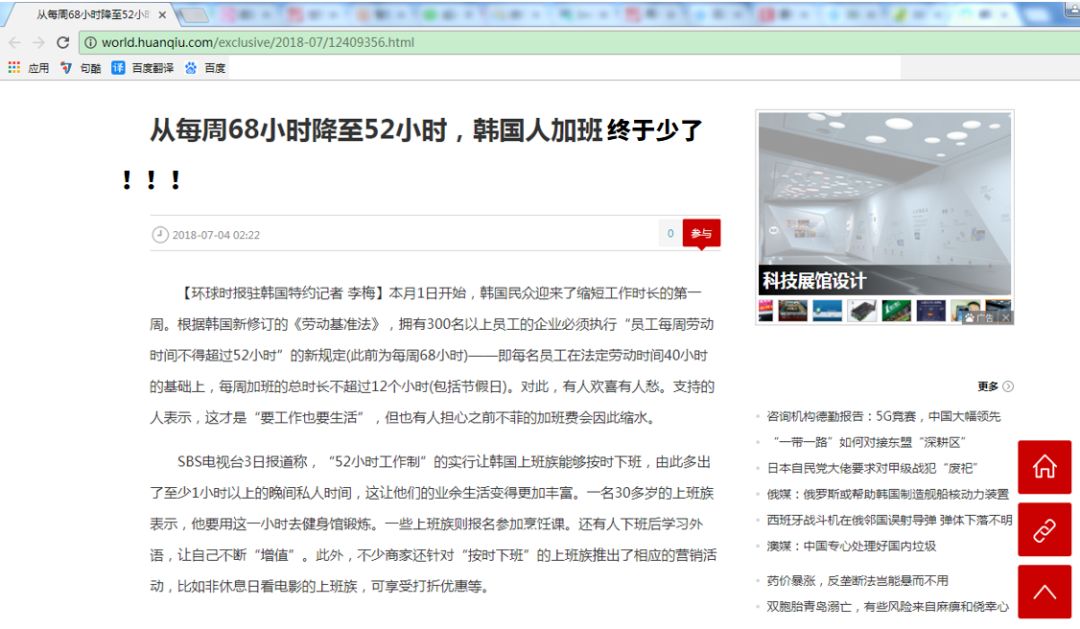Click the site info icon in address bar
Image resolution: width=1080 pixels, height=629 pixels.
(x=89, y=43)
